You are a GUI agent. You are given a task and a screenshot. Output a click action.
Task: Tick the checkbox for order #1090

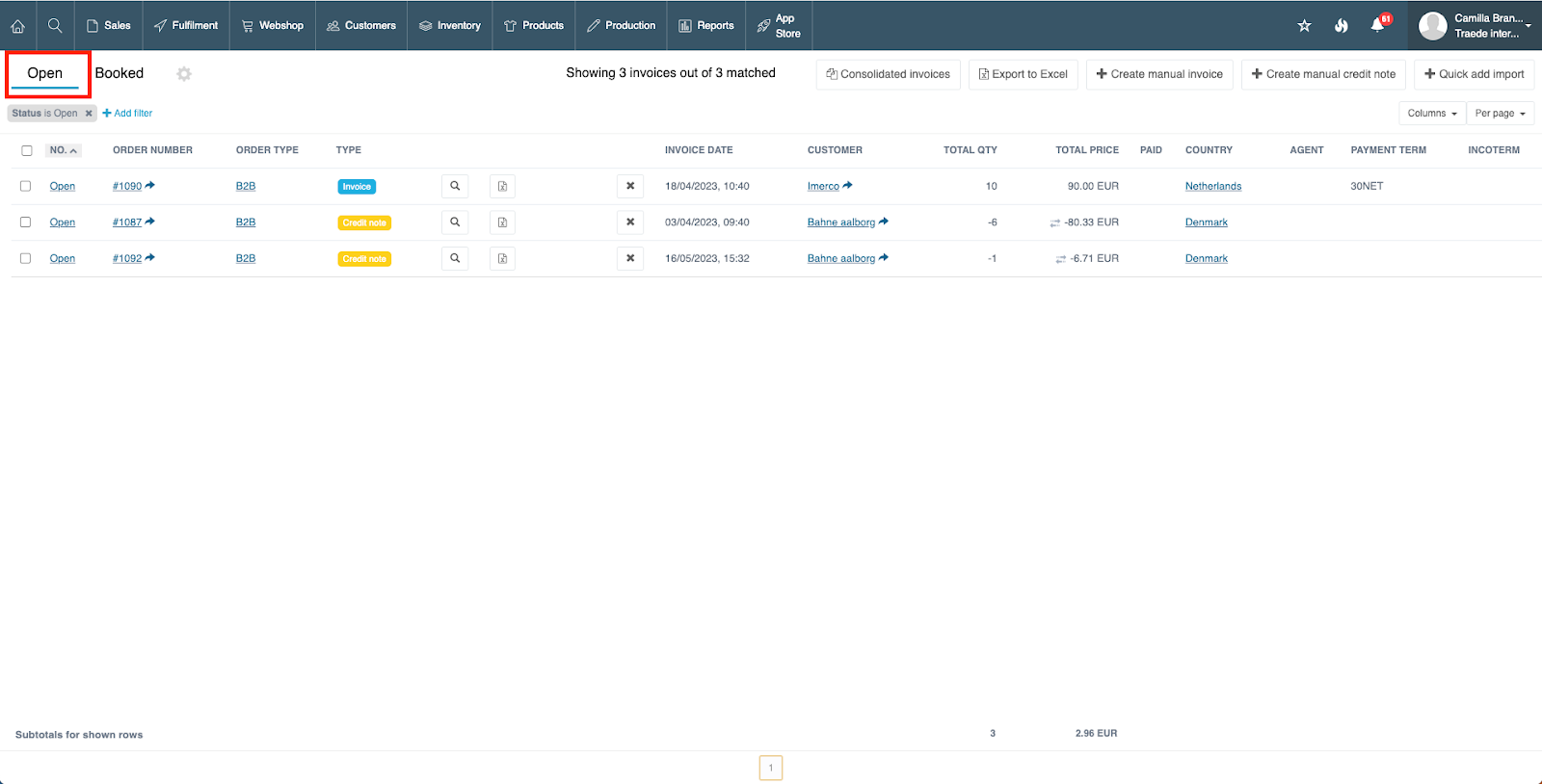[26, 186]
